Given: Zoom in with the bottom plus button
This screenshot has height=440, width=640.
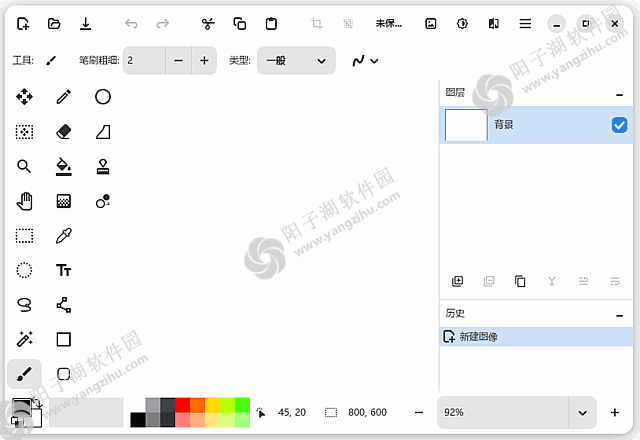Looking at the screenshot, I should pos(615,413).
